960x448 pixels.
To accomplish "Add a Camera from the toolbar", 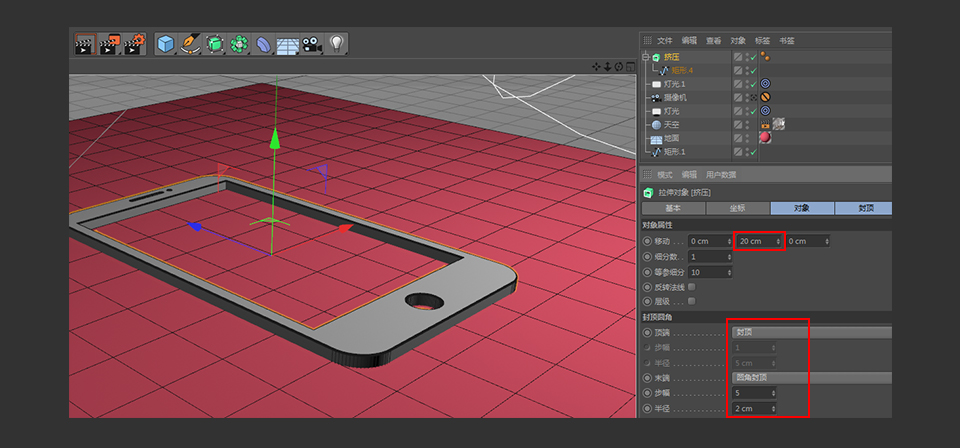I will point(312,44).
